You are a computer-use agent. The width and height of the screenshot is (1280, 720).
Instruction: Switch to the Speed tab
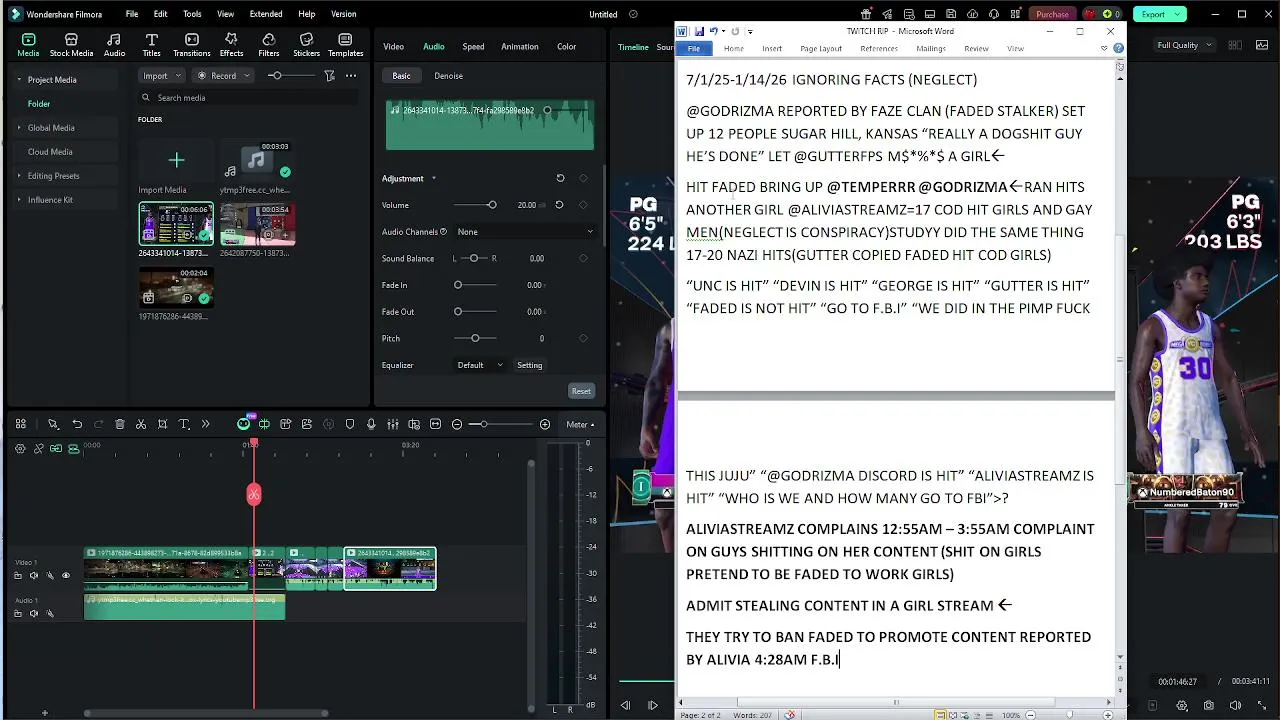[473, 46]
